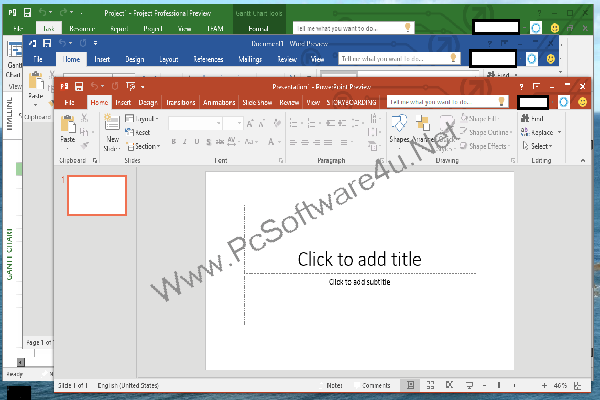Switch to the Transitions tab
This screenshot has width=600, height=400.
(181, 102)
